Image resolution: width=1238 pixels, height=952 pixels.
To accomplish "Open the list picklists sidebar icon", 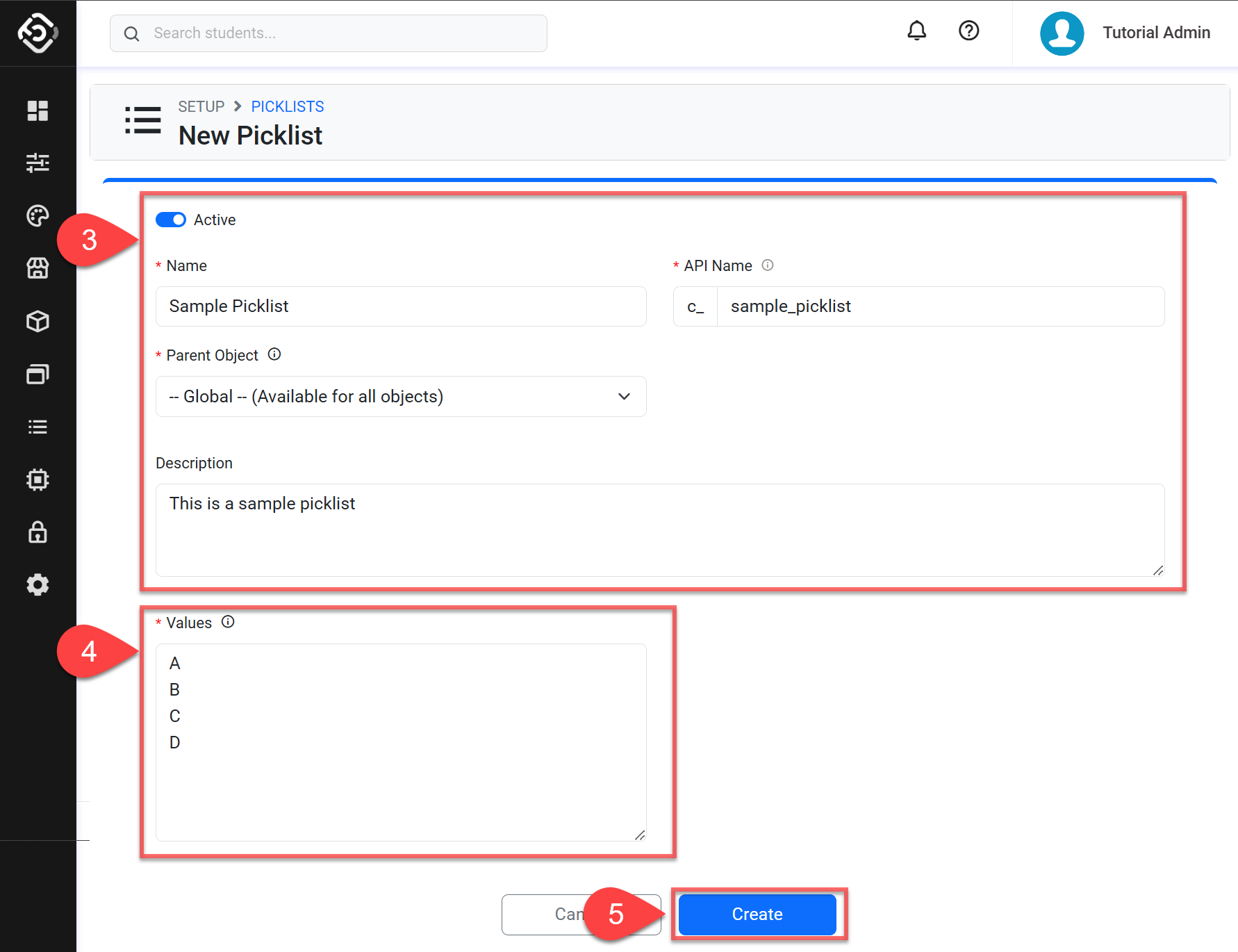I will click(x=38, y=427).
